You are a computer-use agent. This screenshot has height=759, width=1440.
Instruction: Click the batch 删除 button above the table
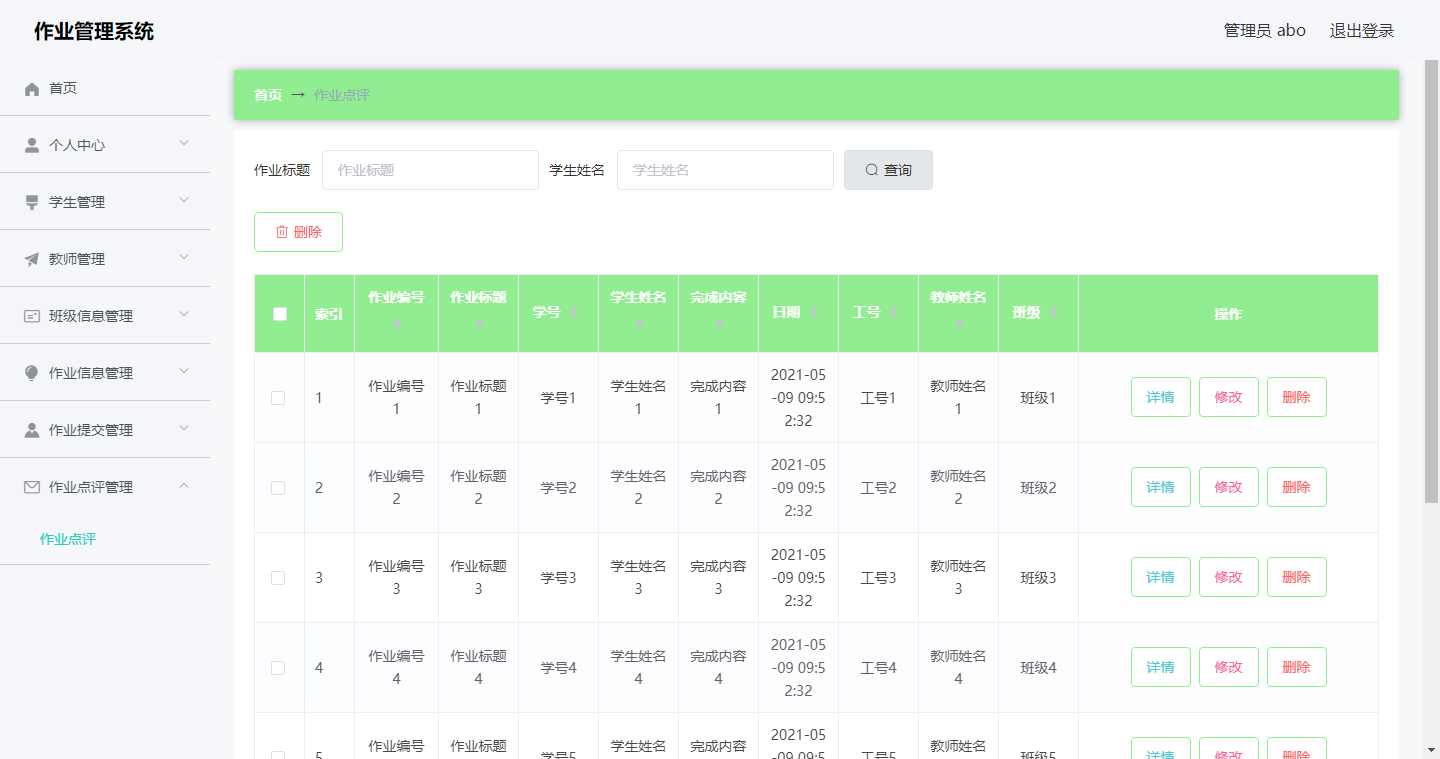pyautogui.click(x=298, y=232)
